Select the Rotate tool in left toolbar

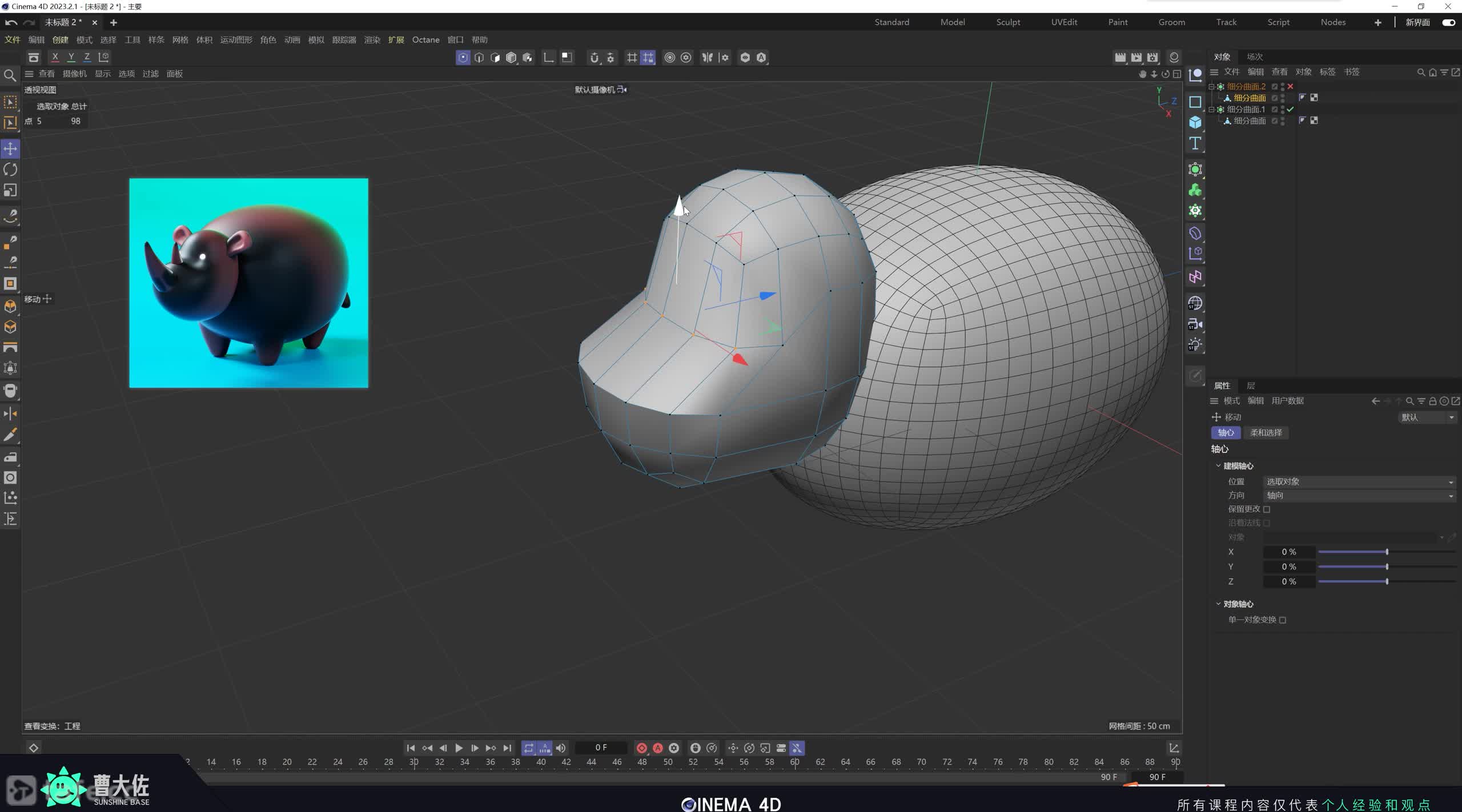[10, 170]
